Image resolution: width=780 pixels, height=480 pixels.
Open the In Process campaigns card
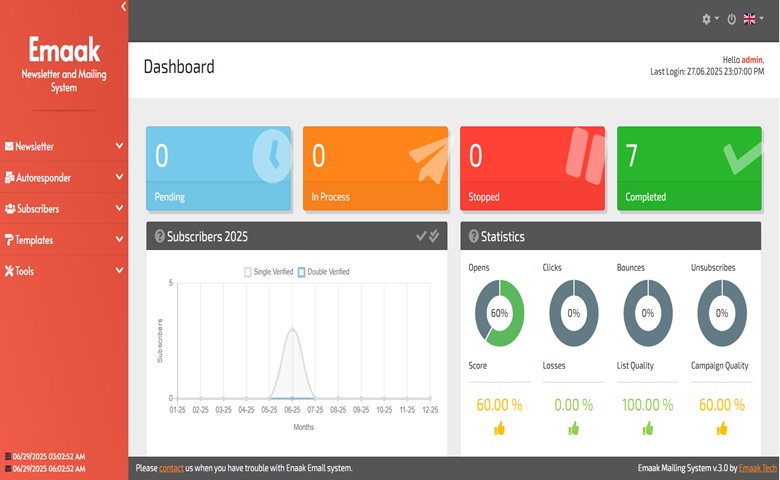tap(375, 168)
